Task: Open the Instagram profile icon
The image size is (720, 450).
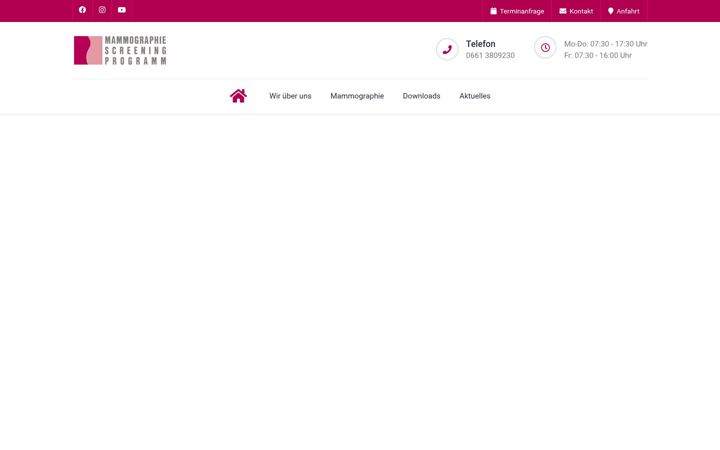Action: (x=102, y=10)
